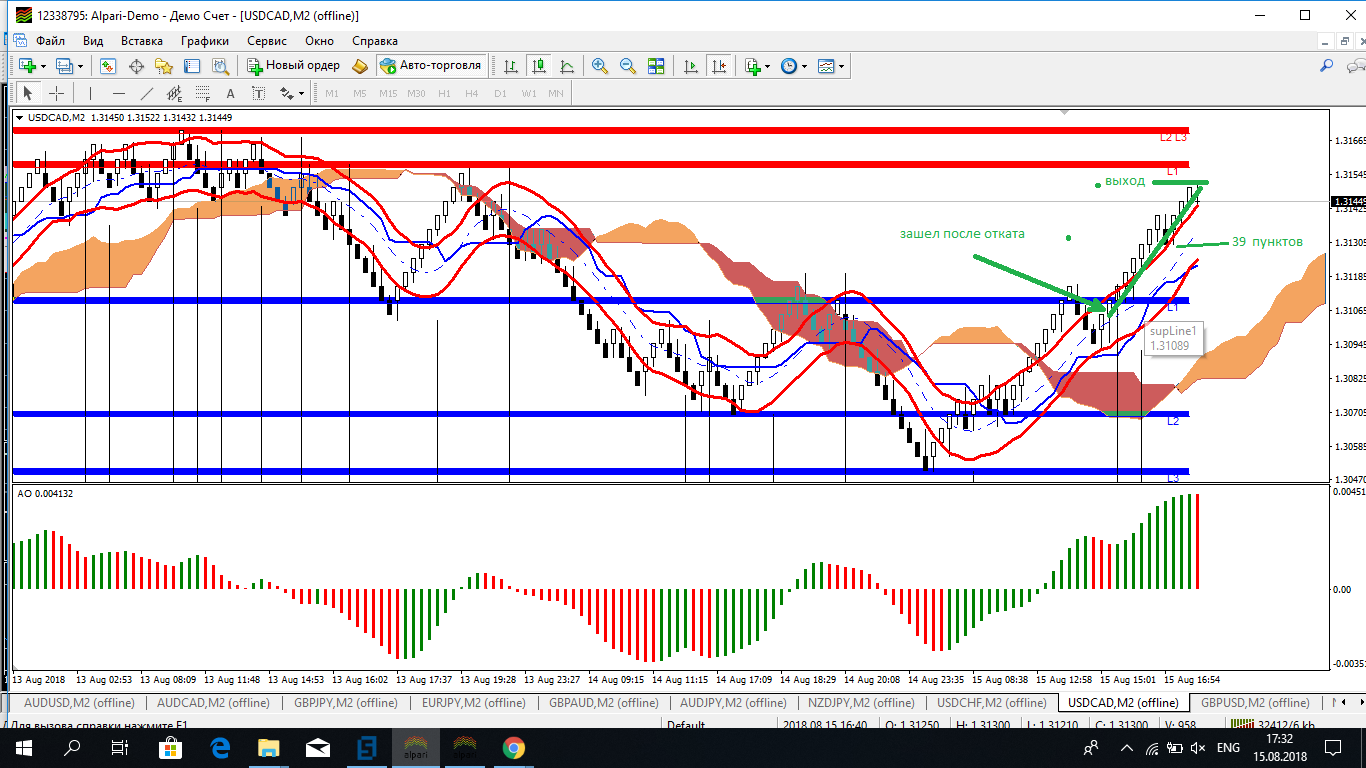Expand the Periods dropdown arrow
Image resolution: width=1366 pixels, height=768 pixels.
point(804,67)
